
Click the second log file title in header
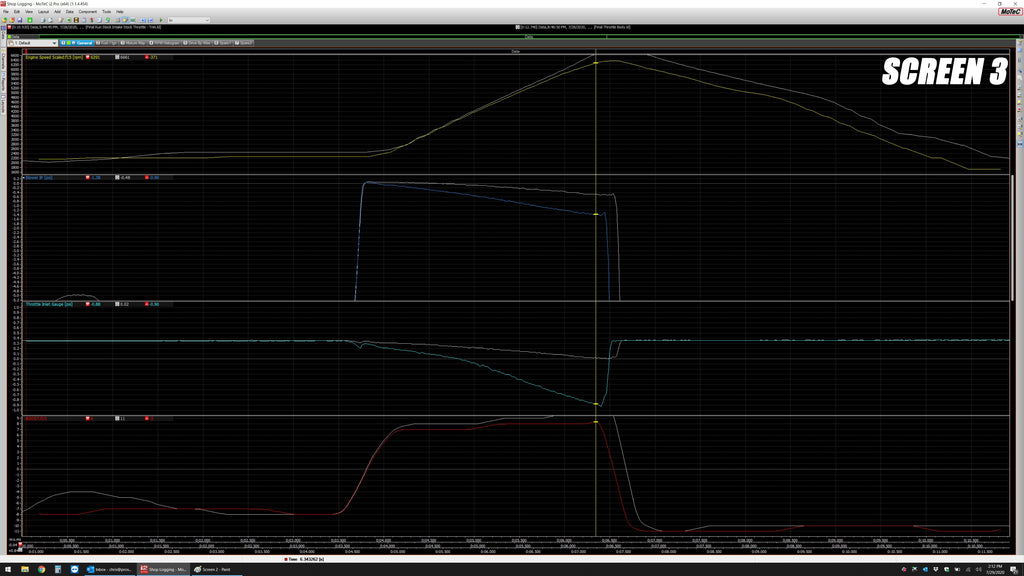[x=573, y=27]
